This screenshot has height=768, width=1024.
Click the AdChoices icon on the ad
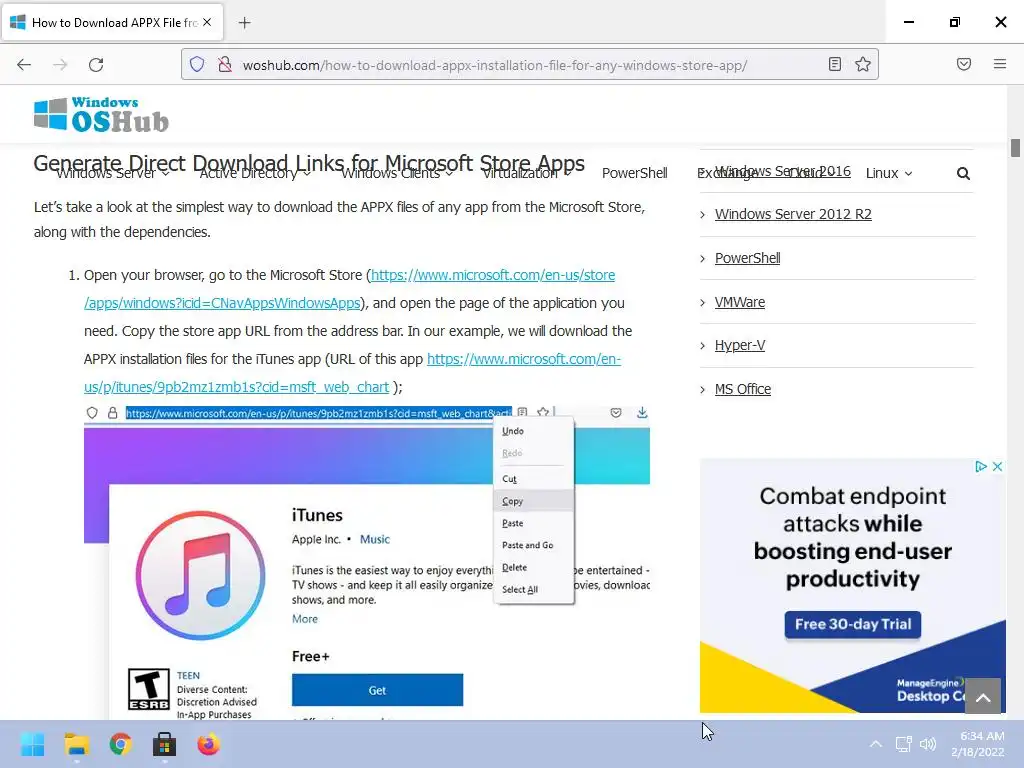tap(981, 466)
